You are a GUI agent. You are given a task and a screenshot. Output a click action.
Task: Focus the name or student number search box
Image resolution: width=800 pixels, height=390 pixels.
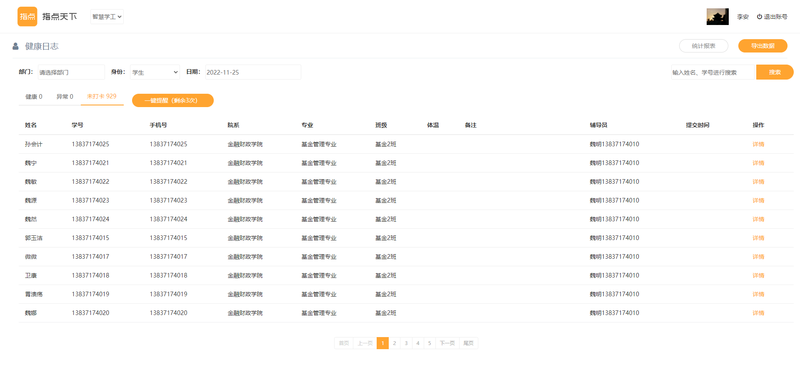[712, 72]
